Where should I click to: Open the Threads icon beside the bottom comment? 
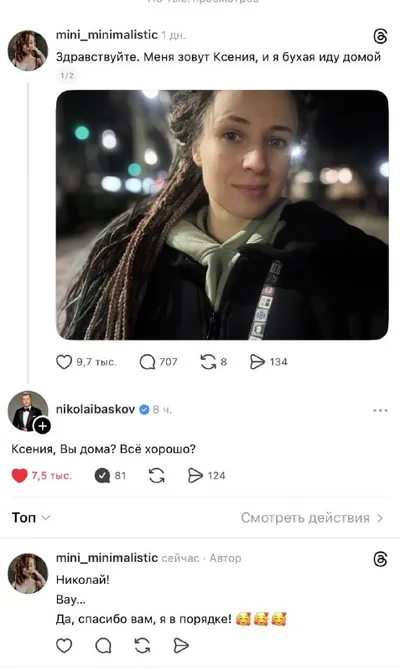(380, 559)
